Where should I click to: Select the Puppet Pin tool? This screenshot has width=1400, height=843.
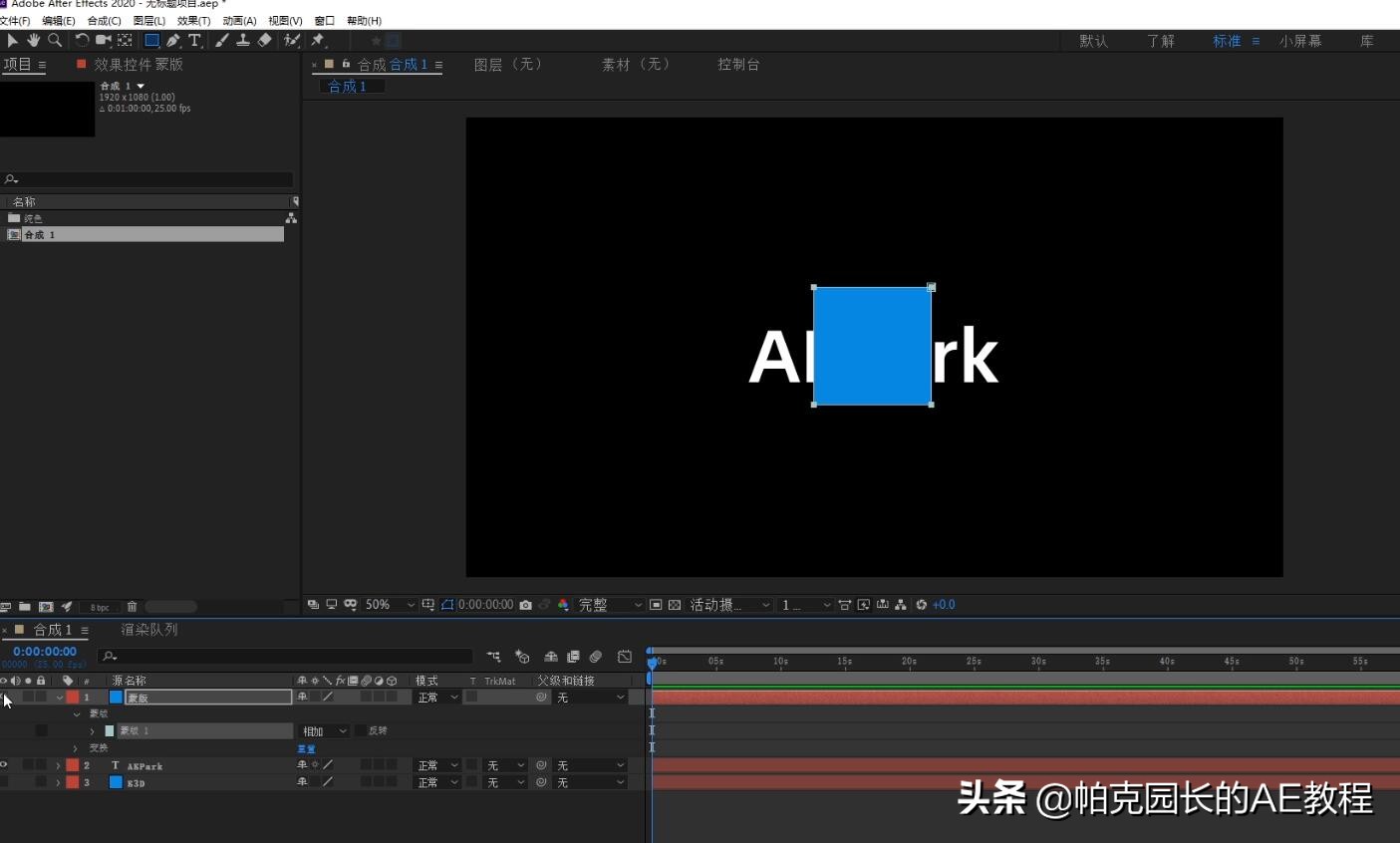(317, 40)
